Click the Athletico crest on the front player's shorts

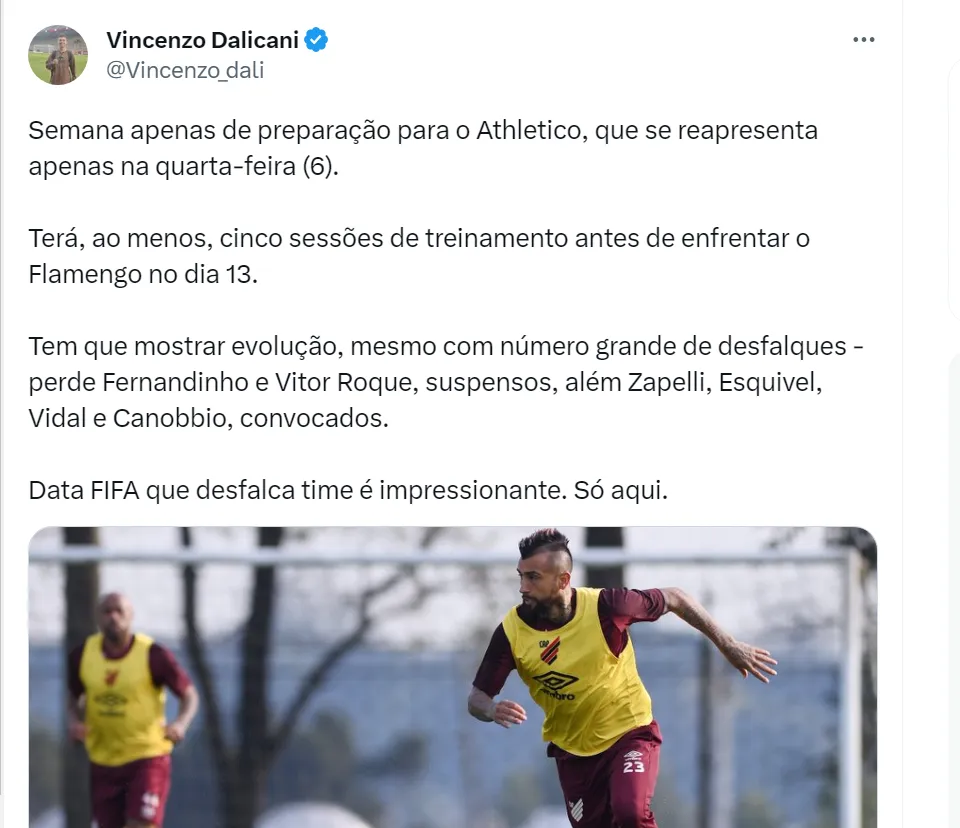pyautogui.click(x=576, y=808)
